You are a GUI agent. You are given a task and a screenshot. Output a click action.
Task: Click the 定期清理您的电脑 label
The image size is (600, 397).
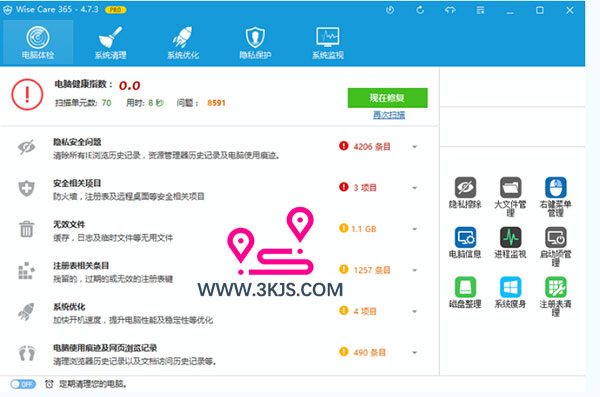coord(93,384)
